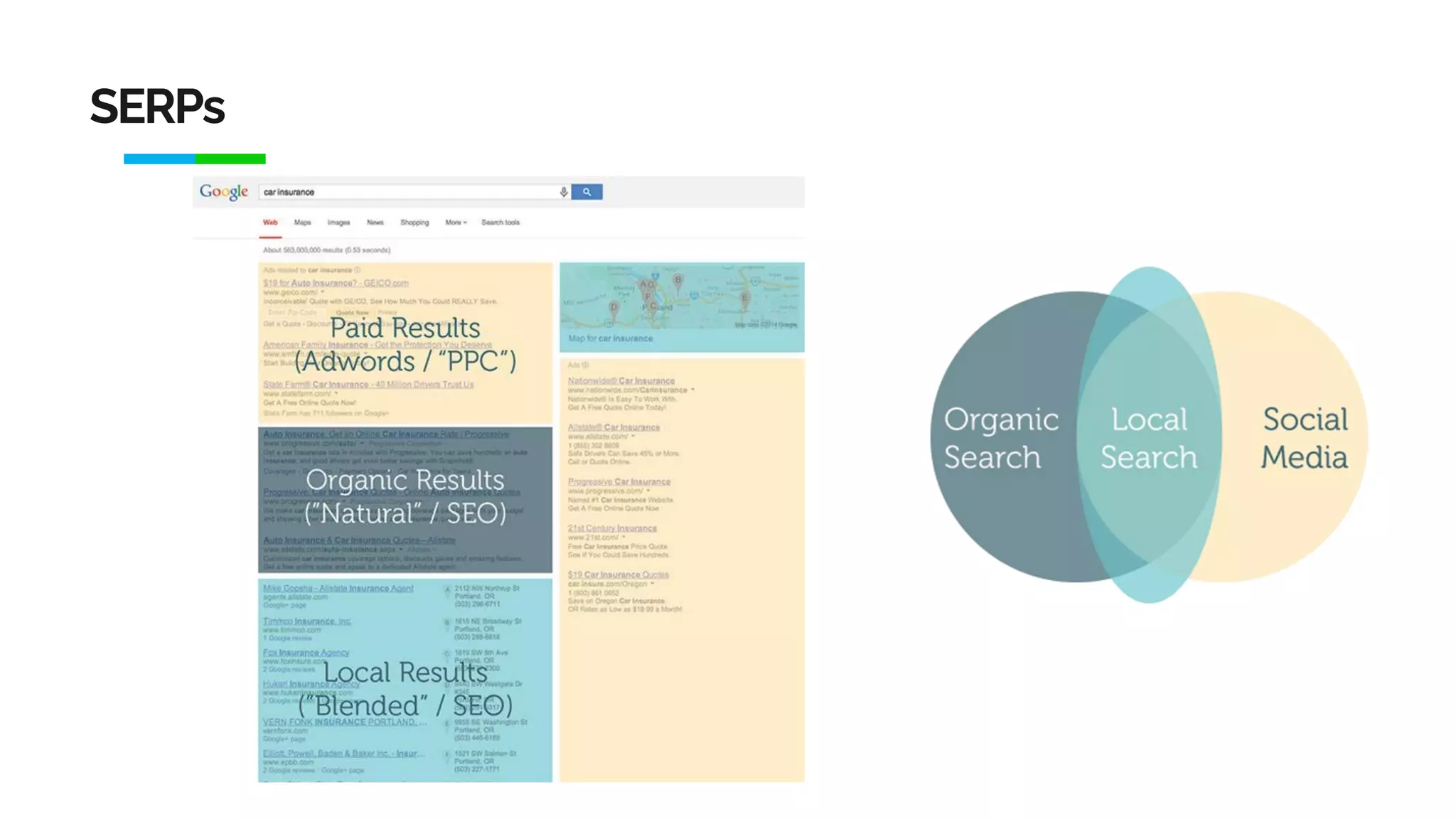The width and height of the screenshot is (1456, 819).
Task: Open the Fox Insurance Agency local listing
Action: pyautogui.click(x=306, y=653)
